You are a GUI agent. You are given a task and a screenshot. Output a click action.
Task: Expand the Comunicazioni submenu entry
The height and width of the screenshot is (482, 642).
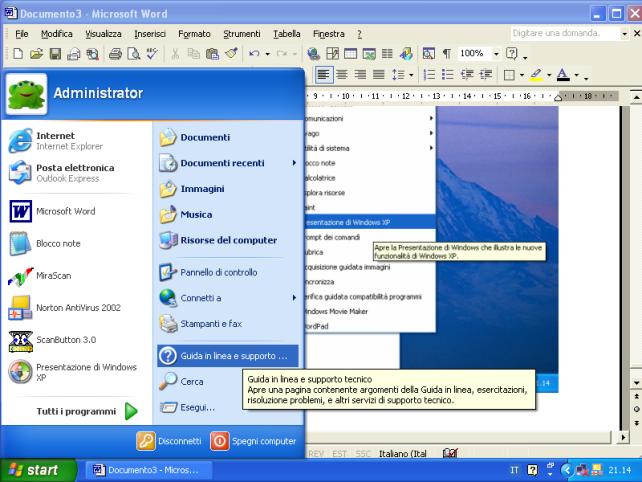click(370, 118)
